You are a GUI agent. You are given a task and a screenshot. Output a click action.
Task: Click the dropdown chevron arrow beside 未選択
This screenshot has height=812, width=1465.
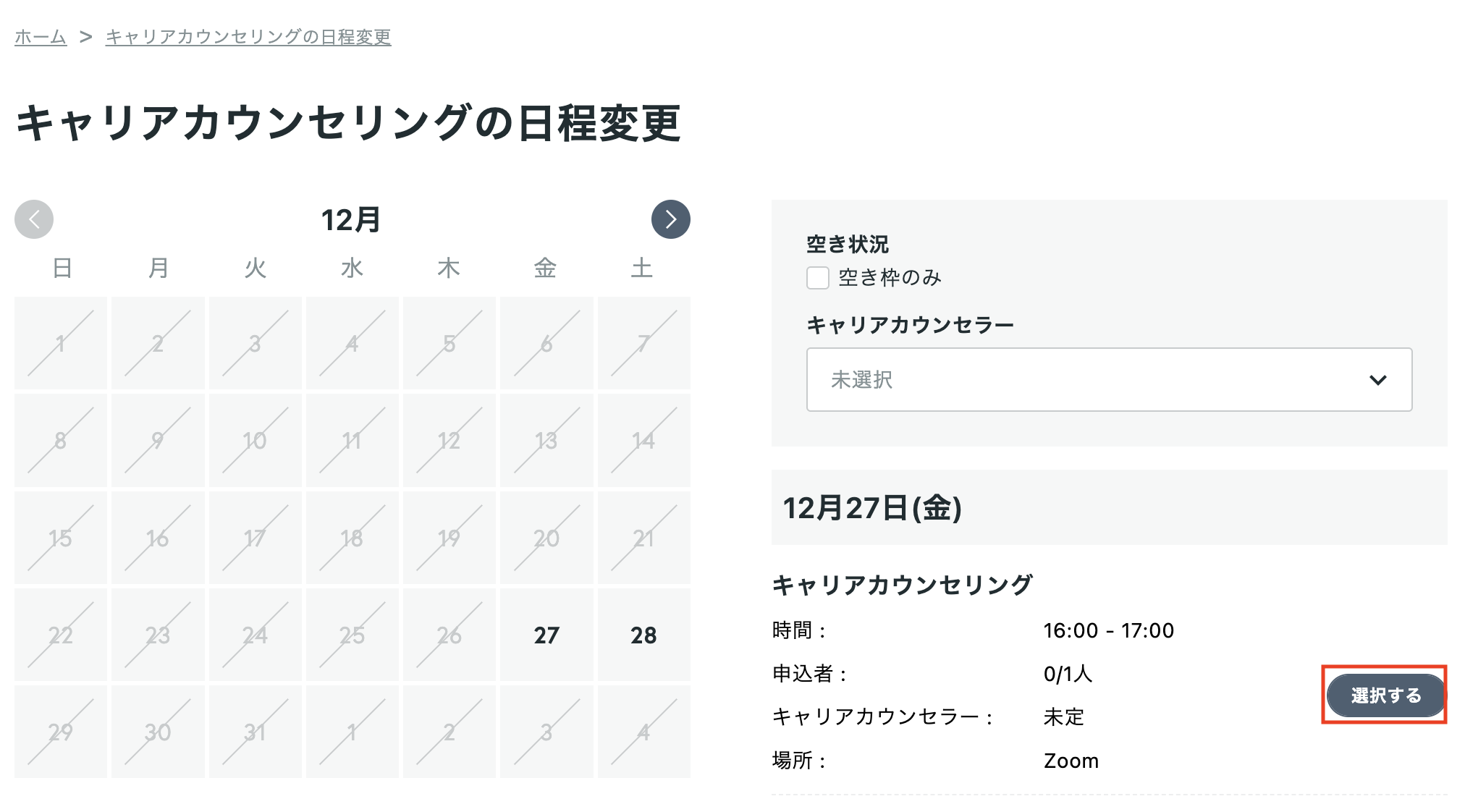(x=1377, y=380)
